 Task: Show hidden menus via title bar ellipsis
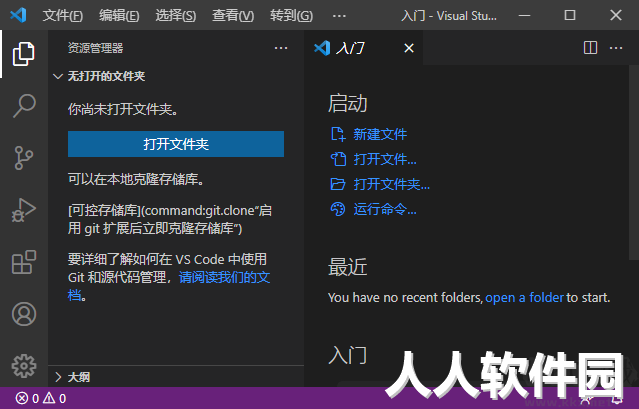click(x=339, y=16)
